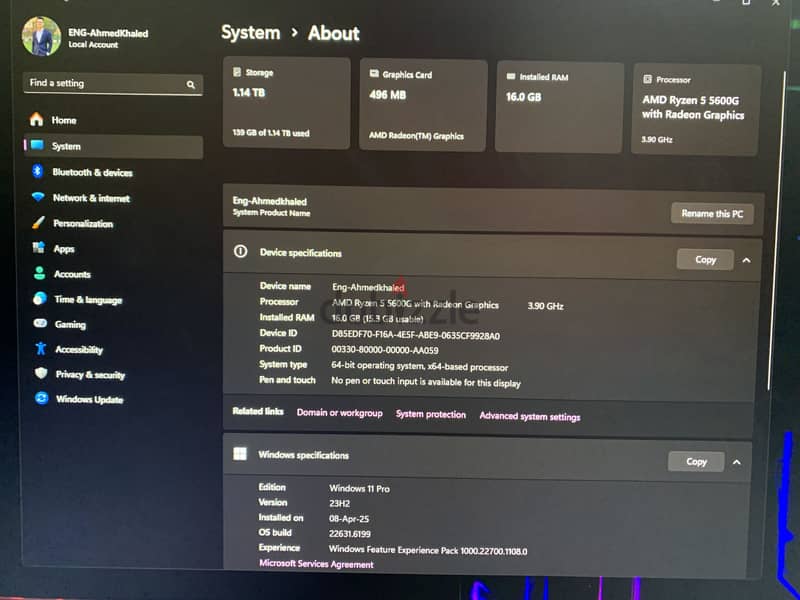
Task: Click the settings page scrollbar
Action: (x=777, y=231)
